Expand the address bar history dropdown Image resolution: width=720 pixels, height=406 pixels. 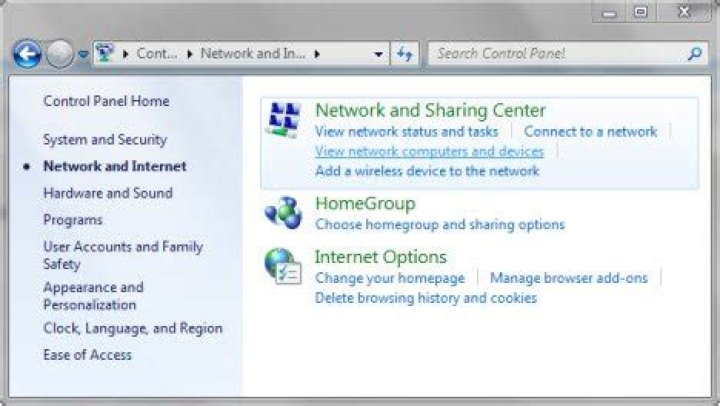(x=378, y=54)
